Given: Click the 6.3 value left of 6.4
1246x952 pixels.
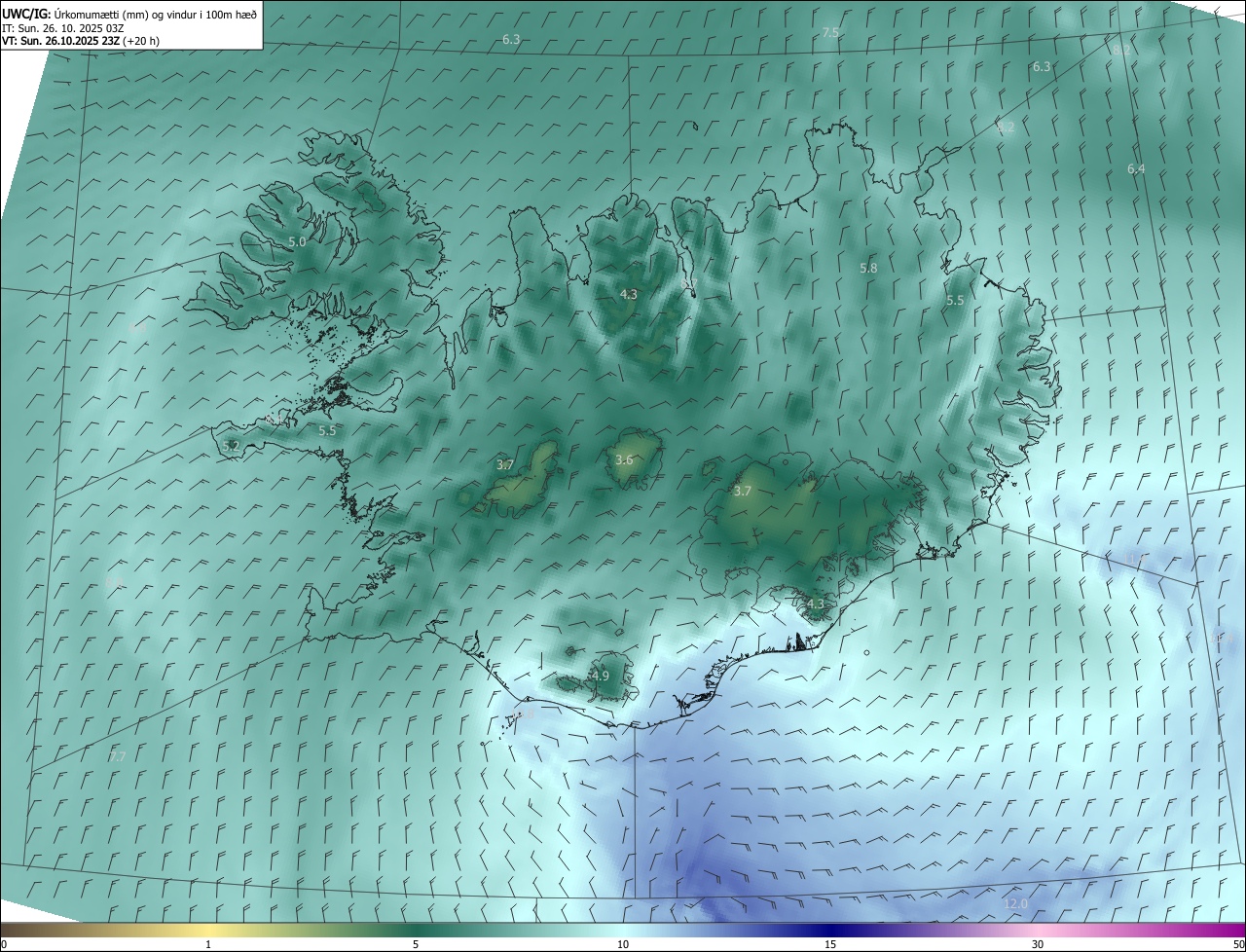Looking at the screenshot, I should click(x=1042, y=66).
